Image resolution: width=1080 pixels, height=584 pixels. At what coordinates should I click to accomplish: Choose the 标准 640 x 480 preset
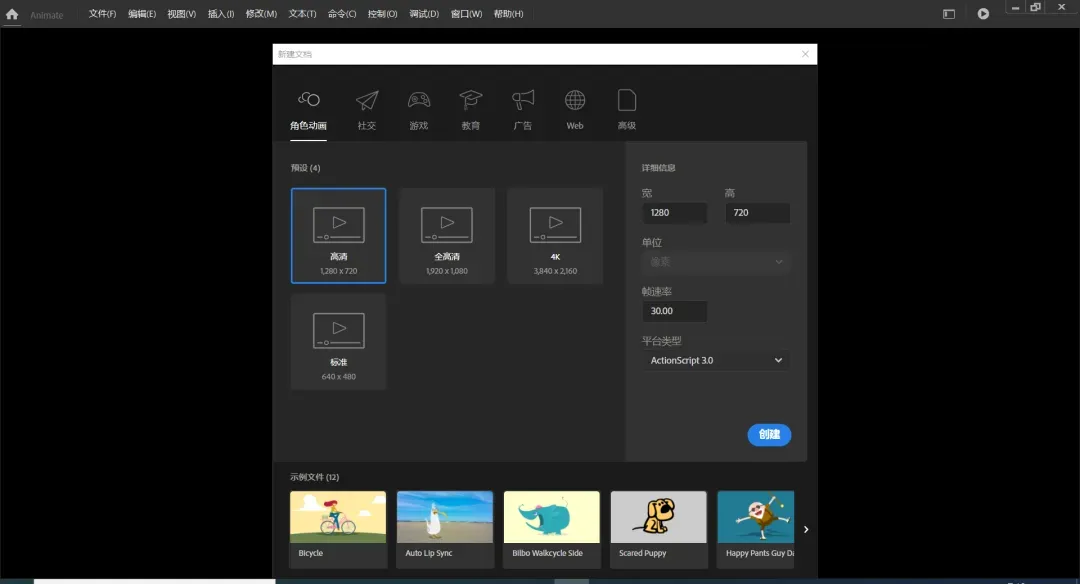click(x=338, y=342)
